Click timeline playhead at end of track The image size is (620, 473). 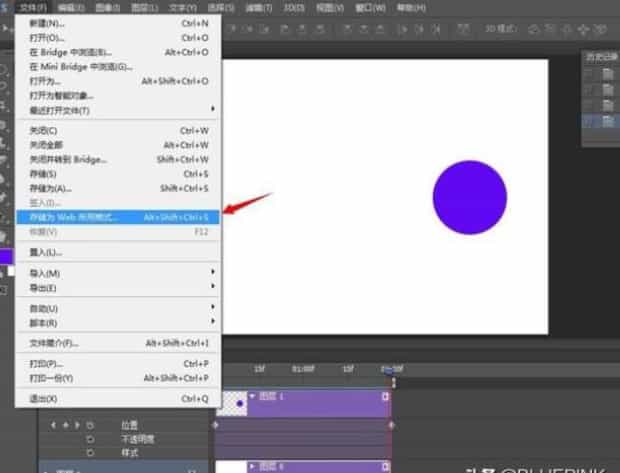(387, 370)
